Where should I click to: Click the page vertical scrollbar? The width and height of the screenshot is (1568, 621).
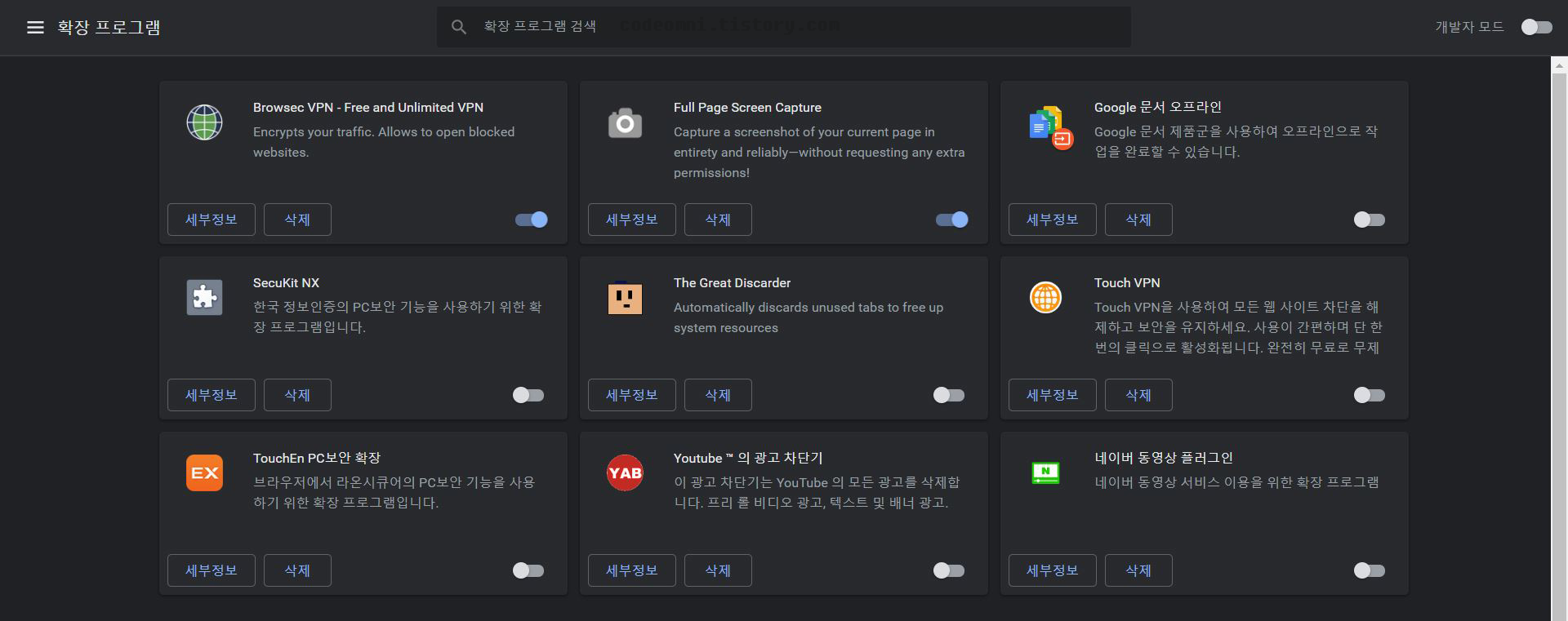click(1559, 346)
